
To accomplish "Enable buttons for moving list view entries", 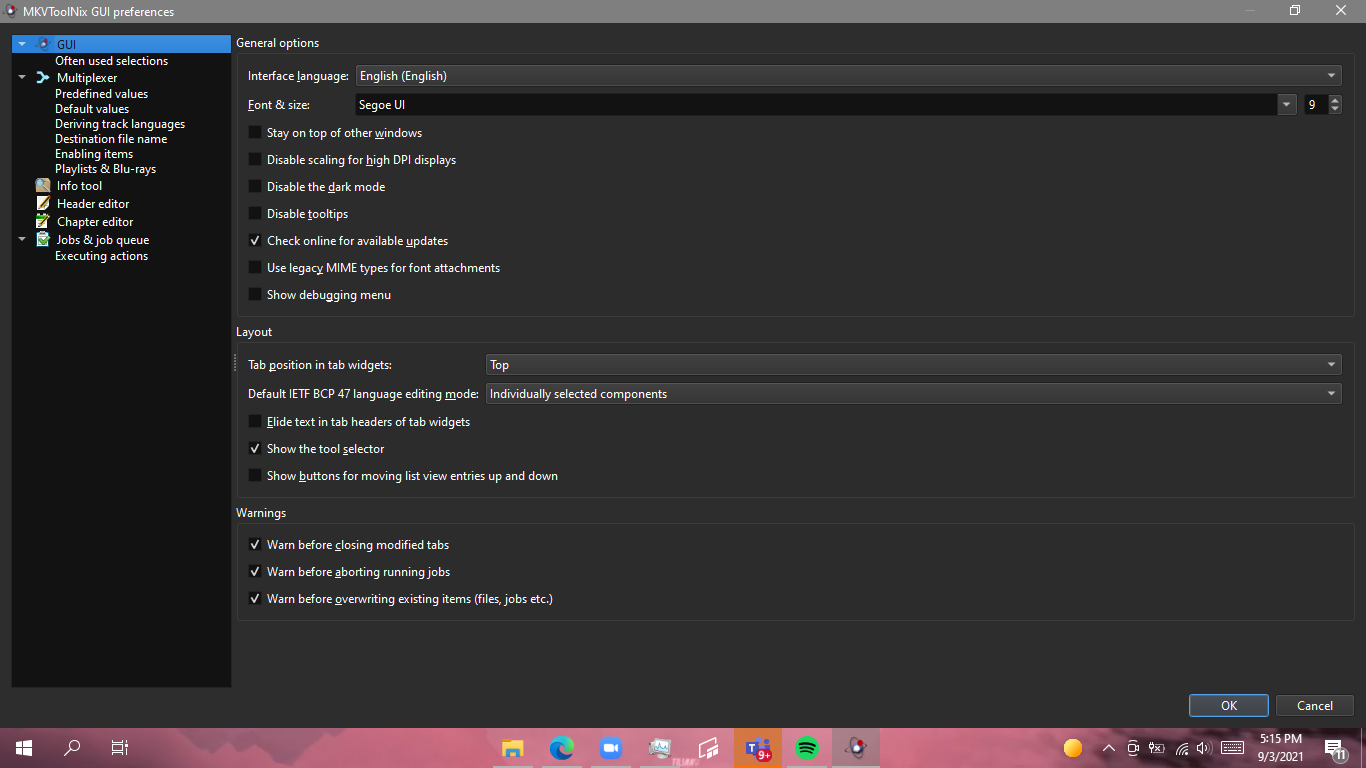I will [x=255, y=476].
